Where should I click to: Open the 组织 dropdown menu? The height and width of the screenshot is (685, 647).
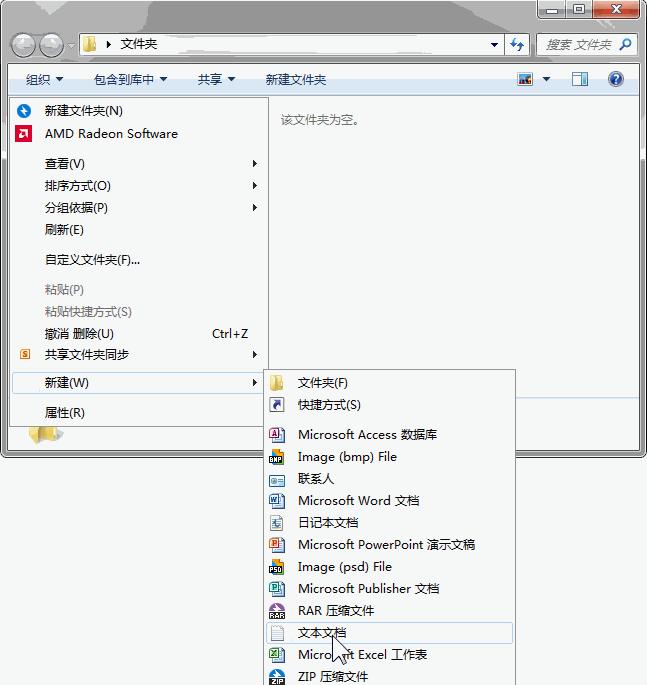click(x=44, y=80)
